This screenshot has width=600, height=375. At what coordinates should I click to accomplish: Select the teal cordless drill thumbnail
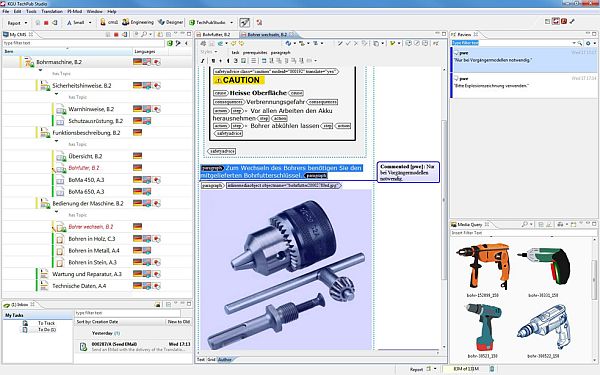click(x=483, y=328)
